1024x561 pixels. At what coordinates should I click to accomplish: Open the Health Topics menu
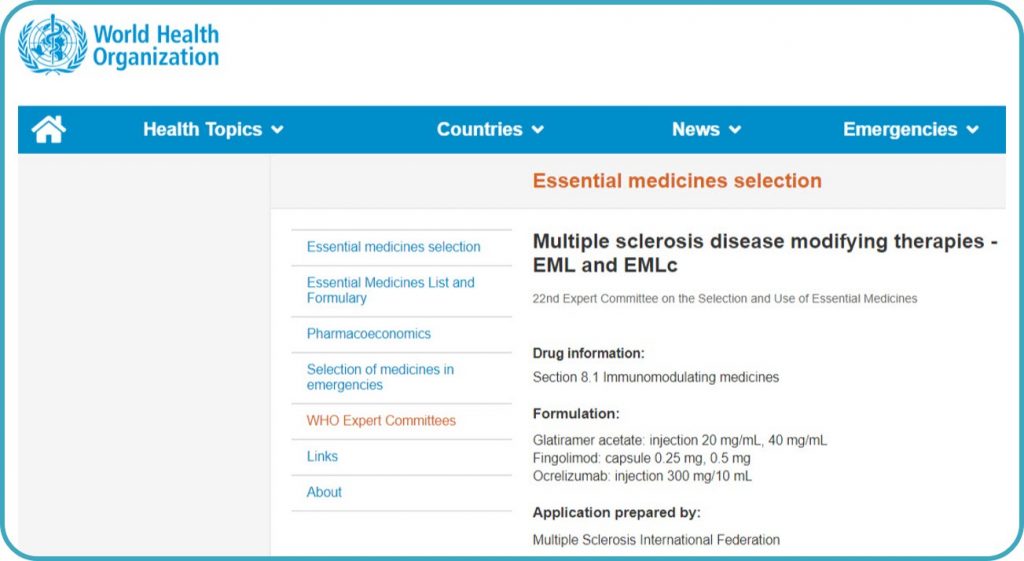202,130
